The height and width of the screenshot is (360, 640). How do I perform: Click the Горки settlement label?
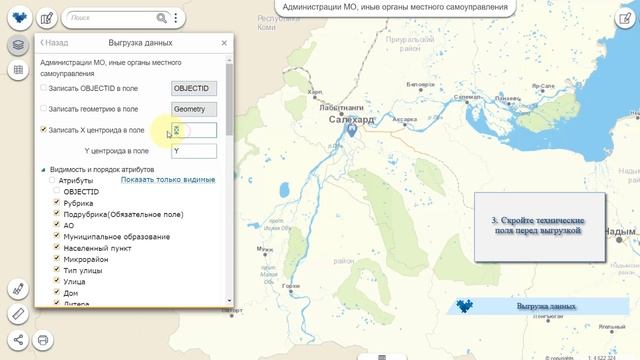pos(291,286)
